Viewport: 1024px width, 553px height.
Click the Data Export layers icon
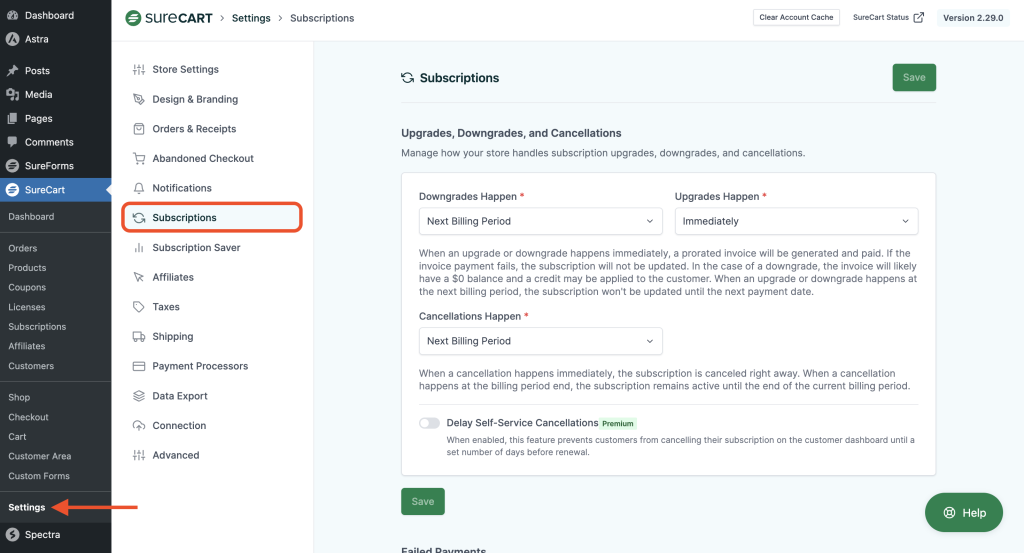click(x=139, y=396)
